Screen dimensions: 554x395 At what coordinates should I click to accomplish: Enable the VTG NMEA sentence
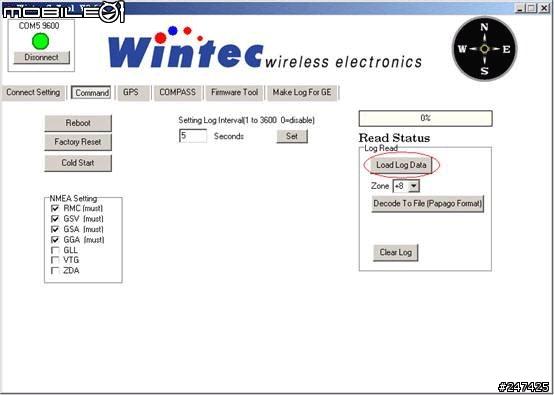pos(55,260)
